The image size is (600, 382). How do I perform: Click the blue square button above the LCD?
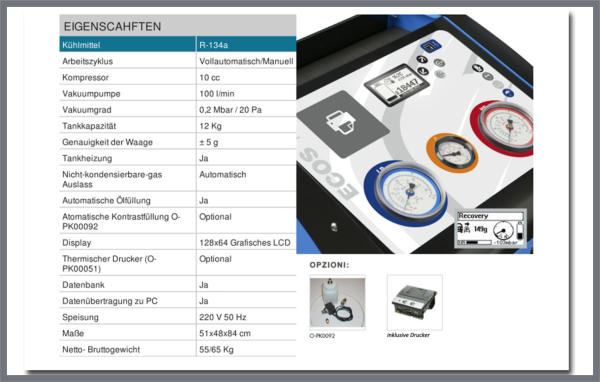click(x=430, y=46)
